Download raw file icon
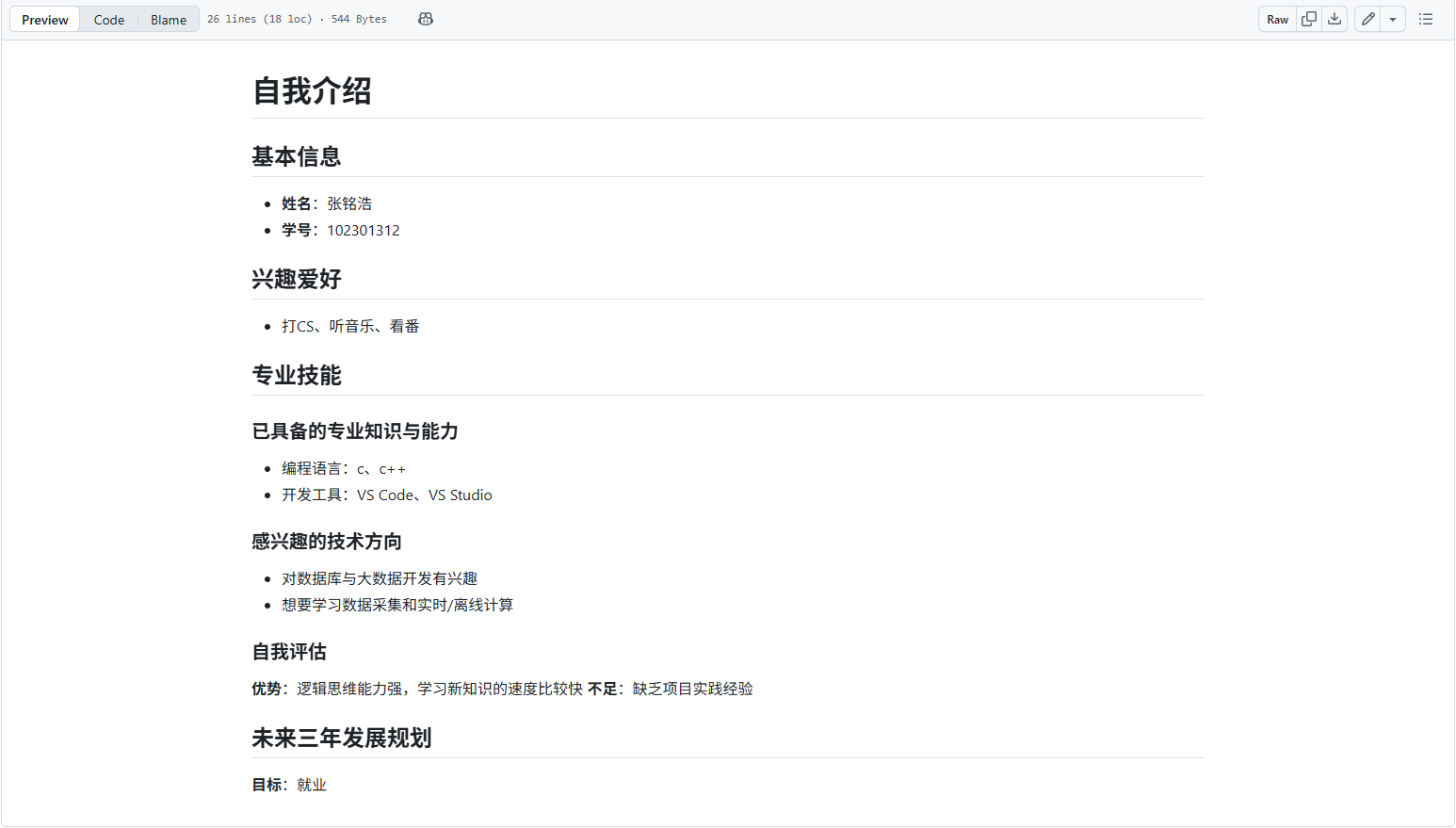 point(1335,19)
